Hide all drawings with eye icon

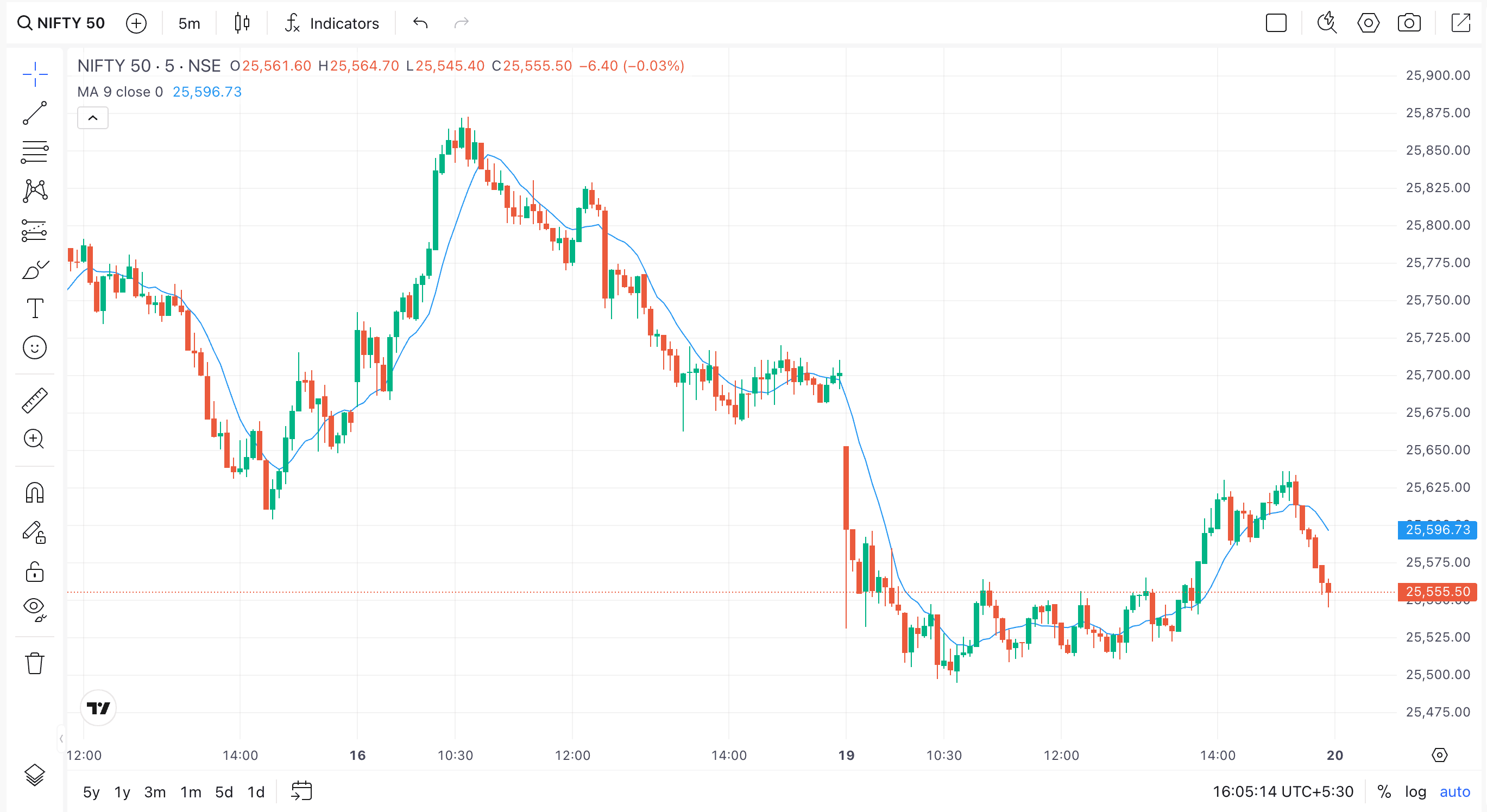coord(35,608)
